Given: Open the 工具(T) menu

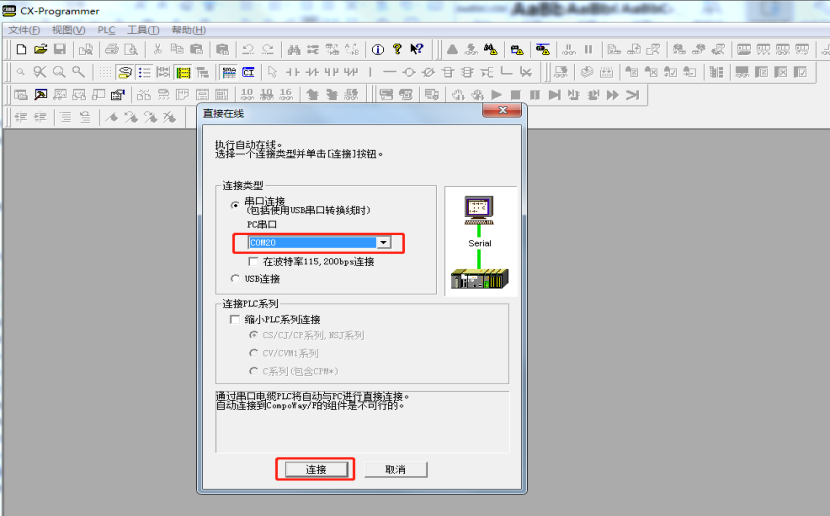Looking at the screenshot, I should click(143, 30).
